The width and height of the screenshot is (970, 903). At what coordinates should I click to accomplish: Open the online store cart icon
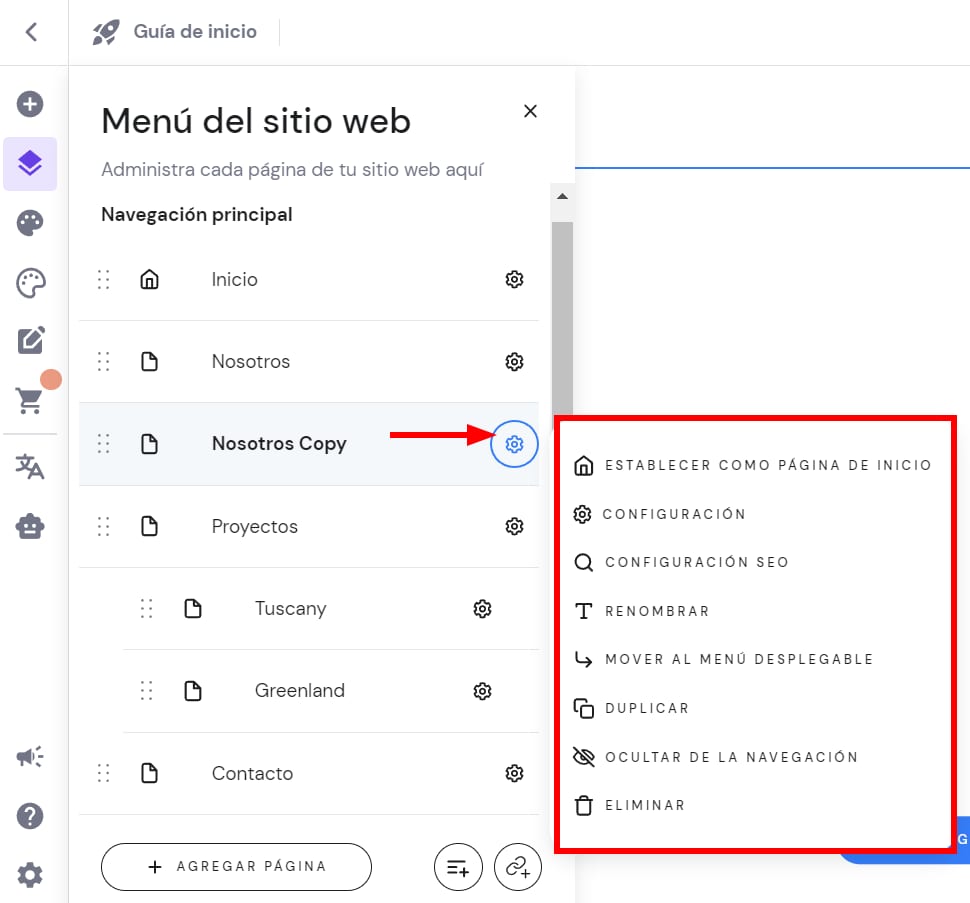[30, 399]
